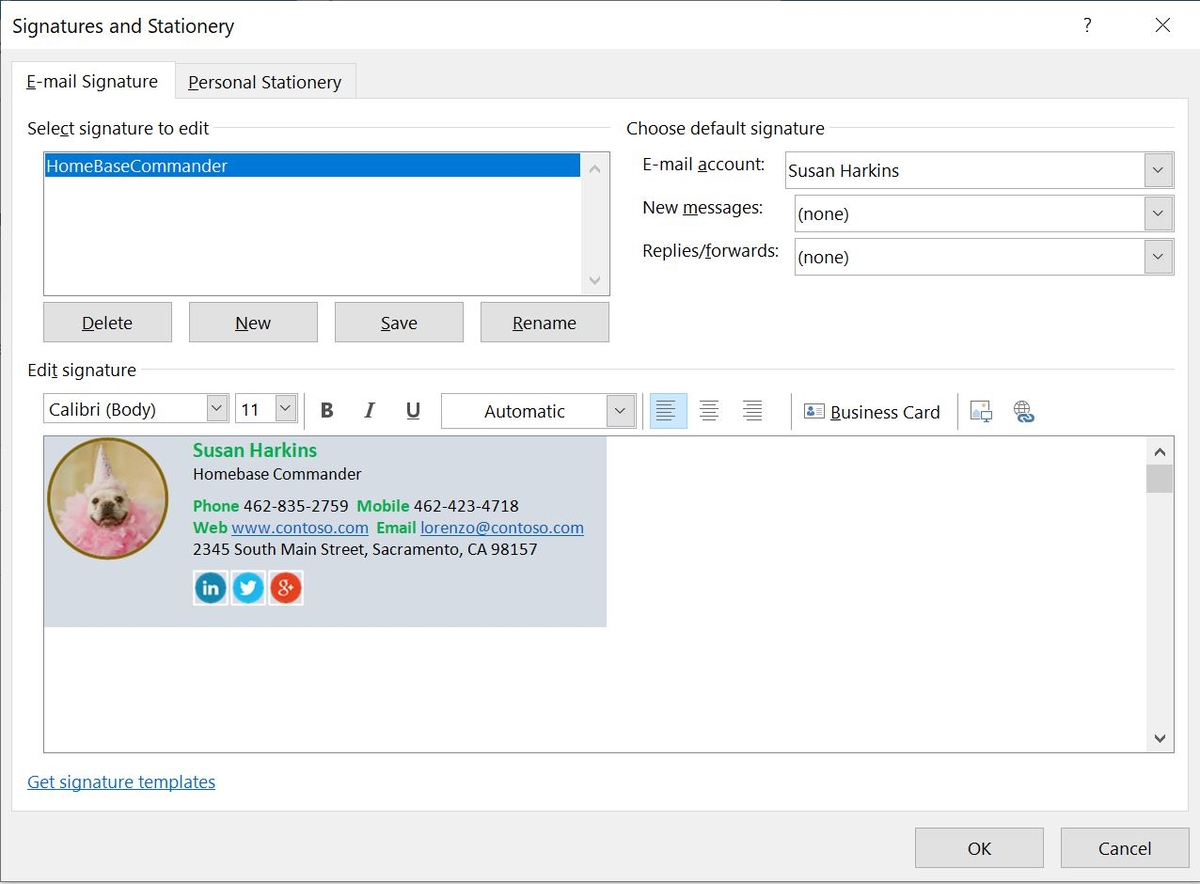
Task: Open the E-mail account dropdown
Action: pyautogui.click(x=1157, y=170)
